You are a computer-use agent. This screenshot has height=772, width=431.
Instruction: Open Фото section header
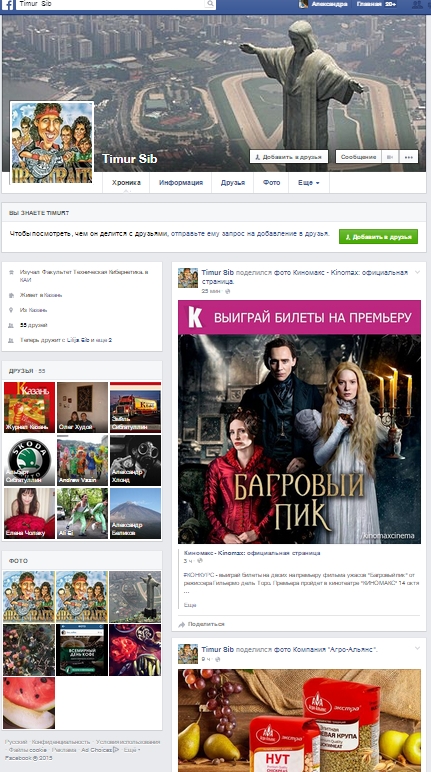coord(18,561)
